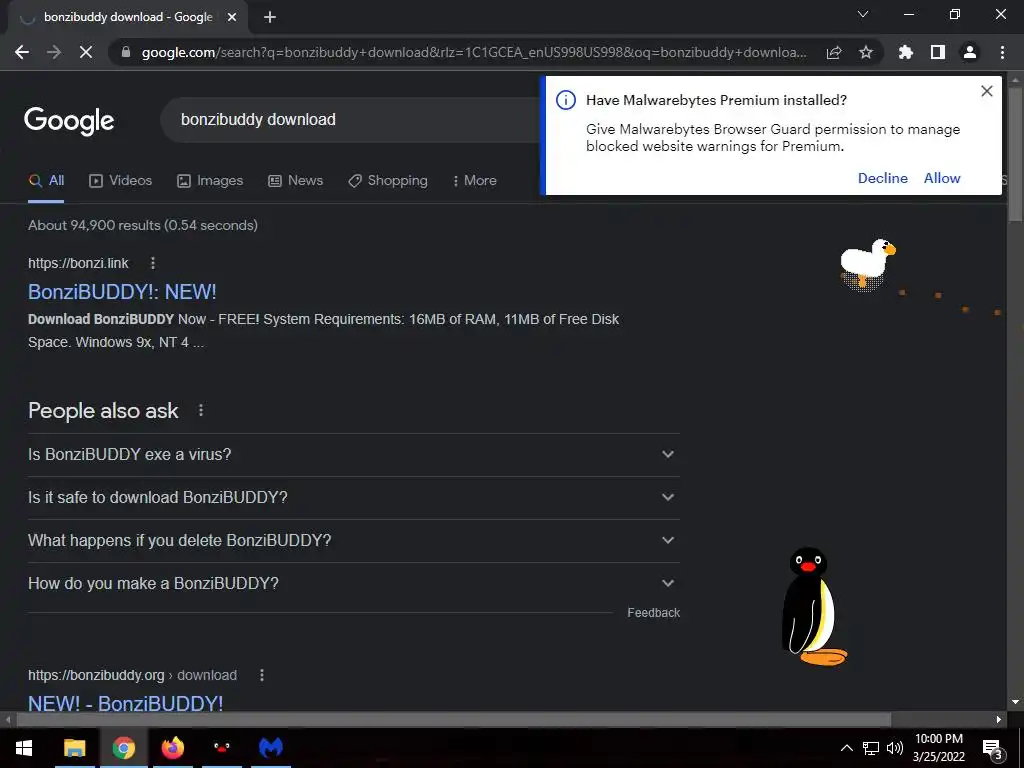
Task: Open the side panel icon in Chrome toolbar
Action: pos(938,52)
